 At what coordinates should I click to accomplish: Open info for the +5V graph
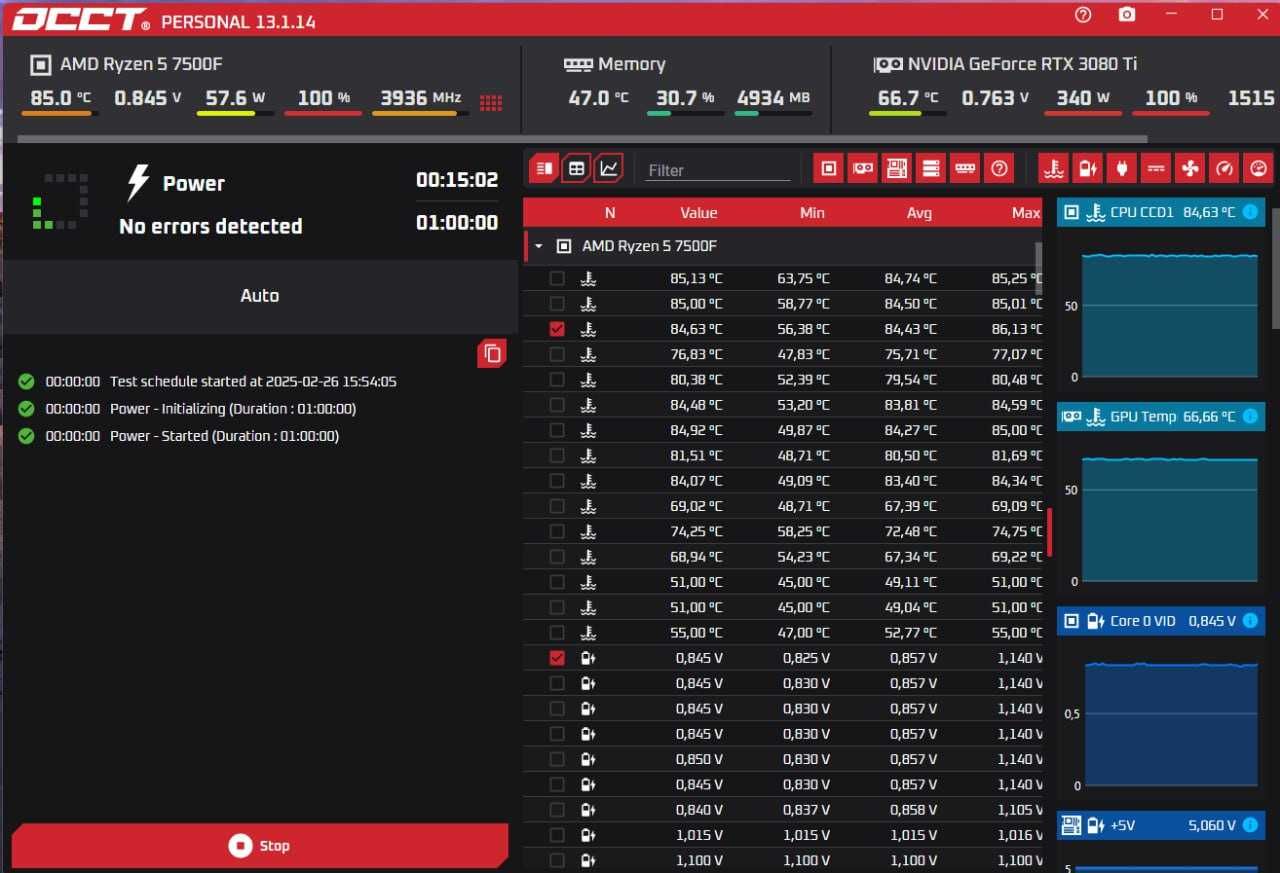1250,825
